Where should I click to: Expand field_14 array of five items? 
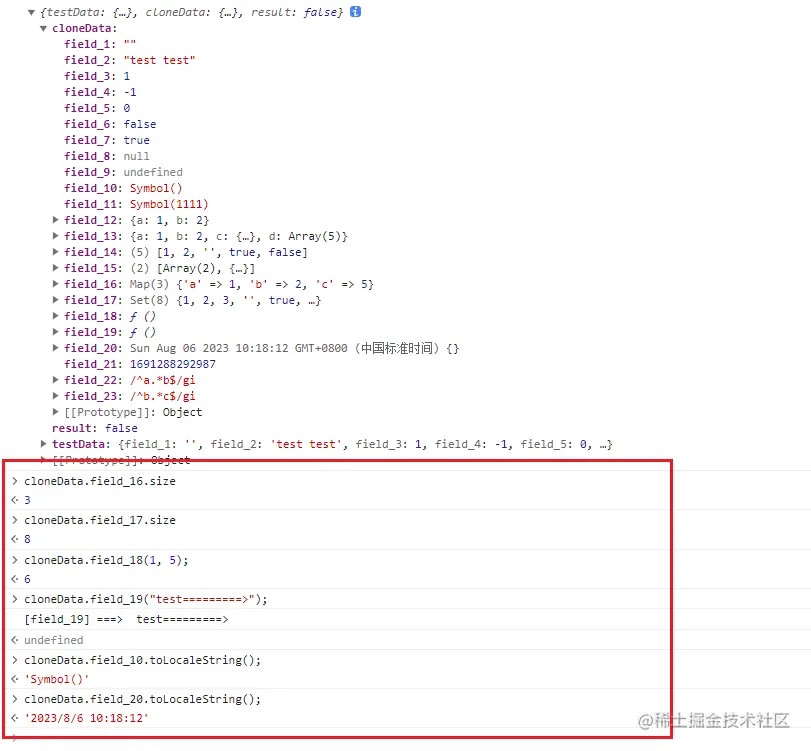coord(55,252)
